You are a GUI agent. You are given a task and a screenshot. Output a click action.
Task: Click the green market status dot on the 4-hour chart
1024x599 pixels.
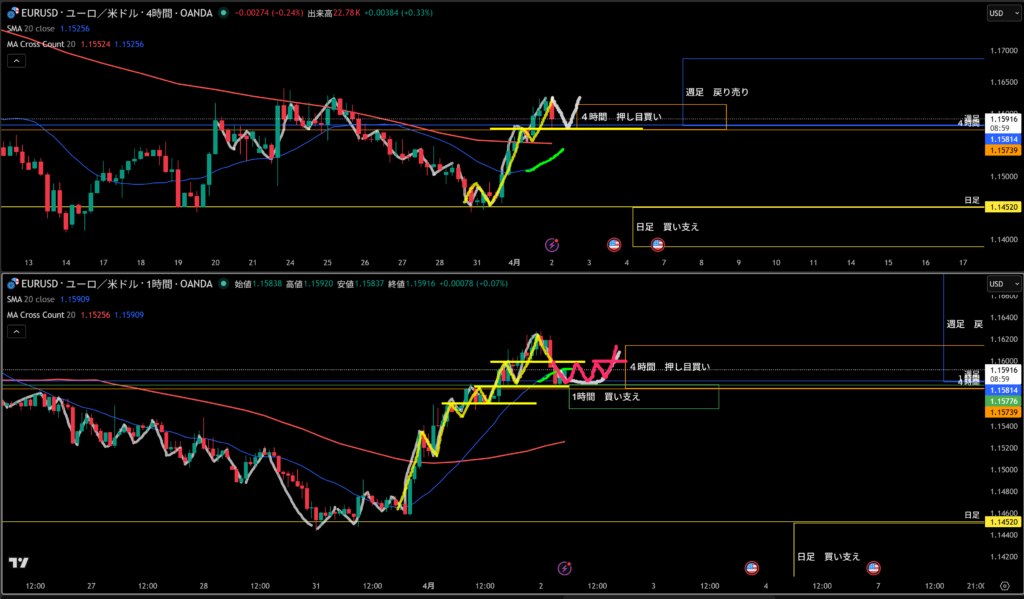[x=222, y=13]
